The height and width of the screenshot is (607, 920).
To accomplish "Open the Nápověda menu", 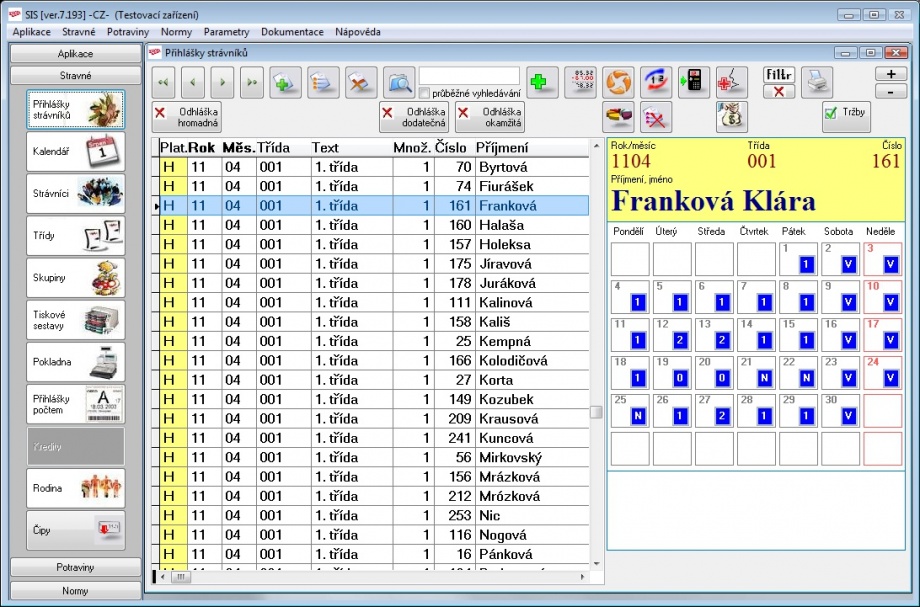I will pos(358,32).
